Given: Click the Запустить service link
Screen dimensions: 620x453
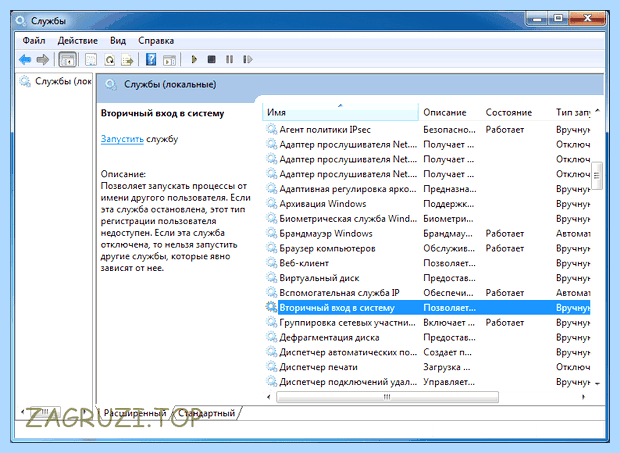Looking at the screenshot, I should (122, 139).
